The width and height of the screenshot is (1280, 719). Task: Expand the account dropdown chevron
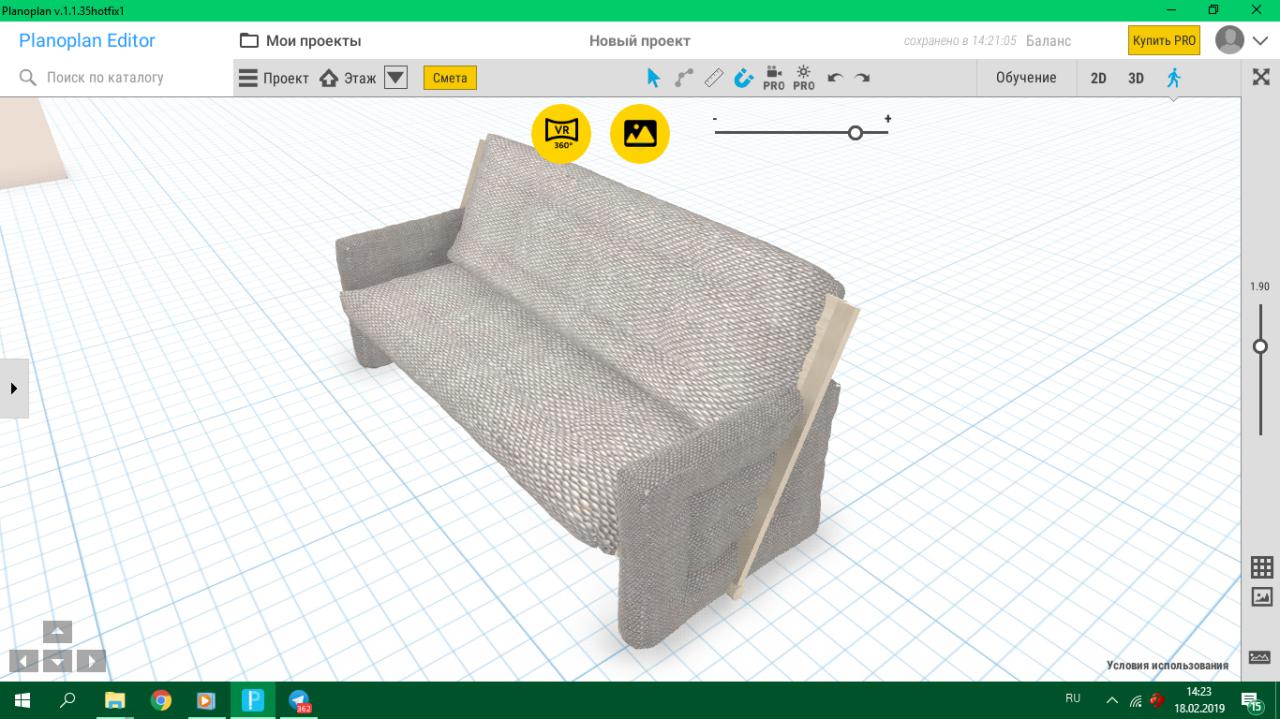pos(1260,41)
